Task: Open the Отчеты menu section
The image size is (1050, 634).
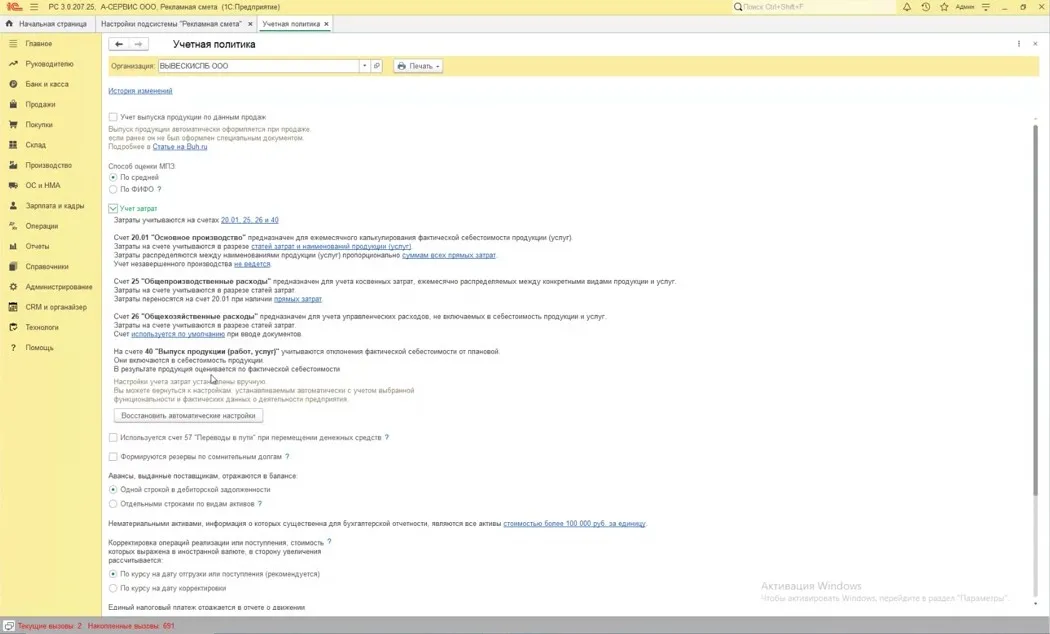Action: point(38,246)
